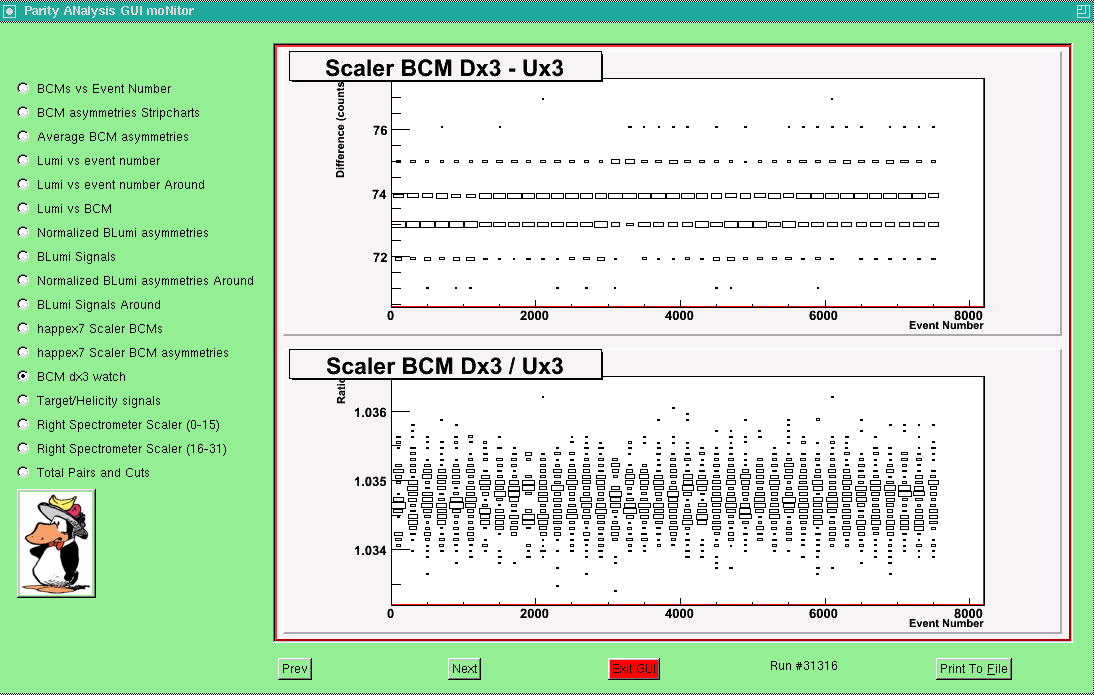Click Print To File button
The width and height of the screenshot is (1094, 695).
(x=973, y=668)
